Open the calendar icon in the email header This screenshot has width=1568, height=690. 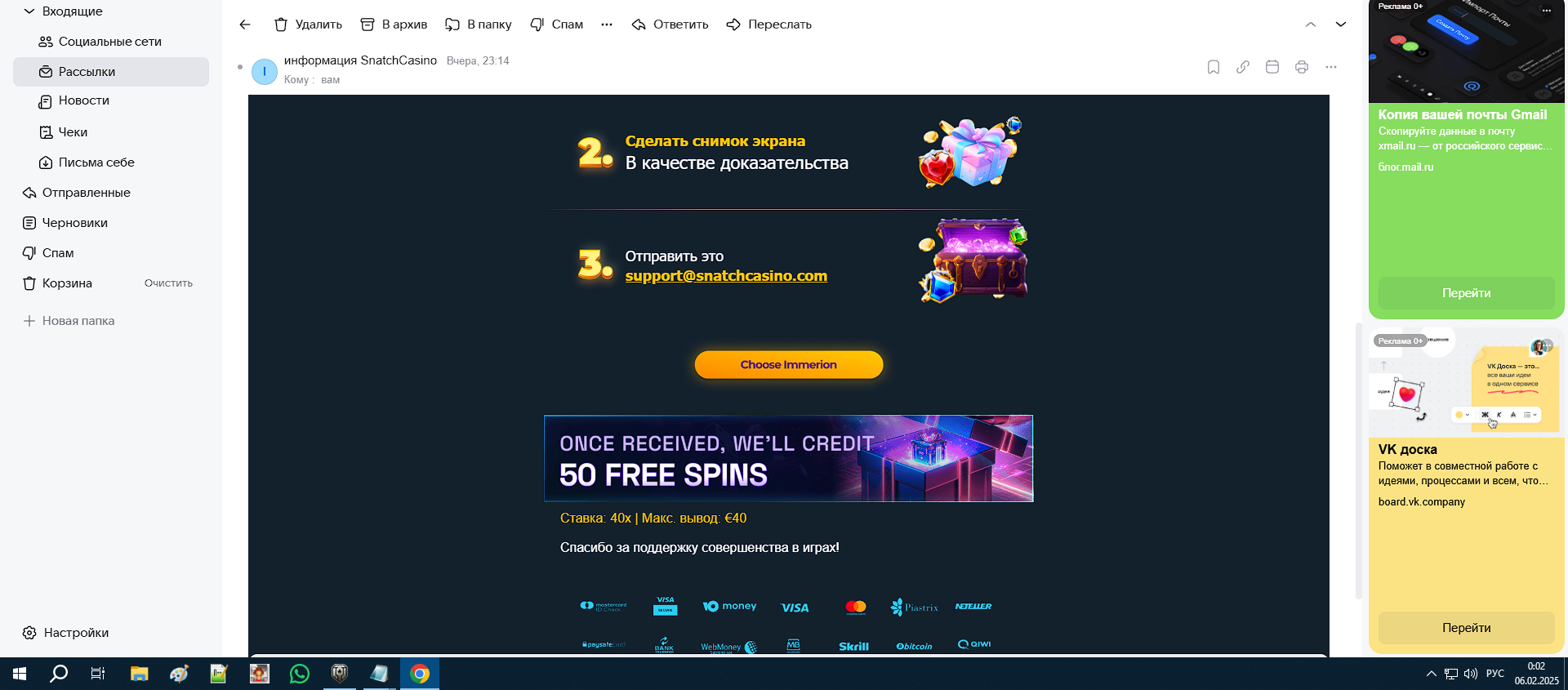[1272, 67]
